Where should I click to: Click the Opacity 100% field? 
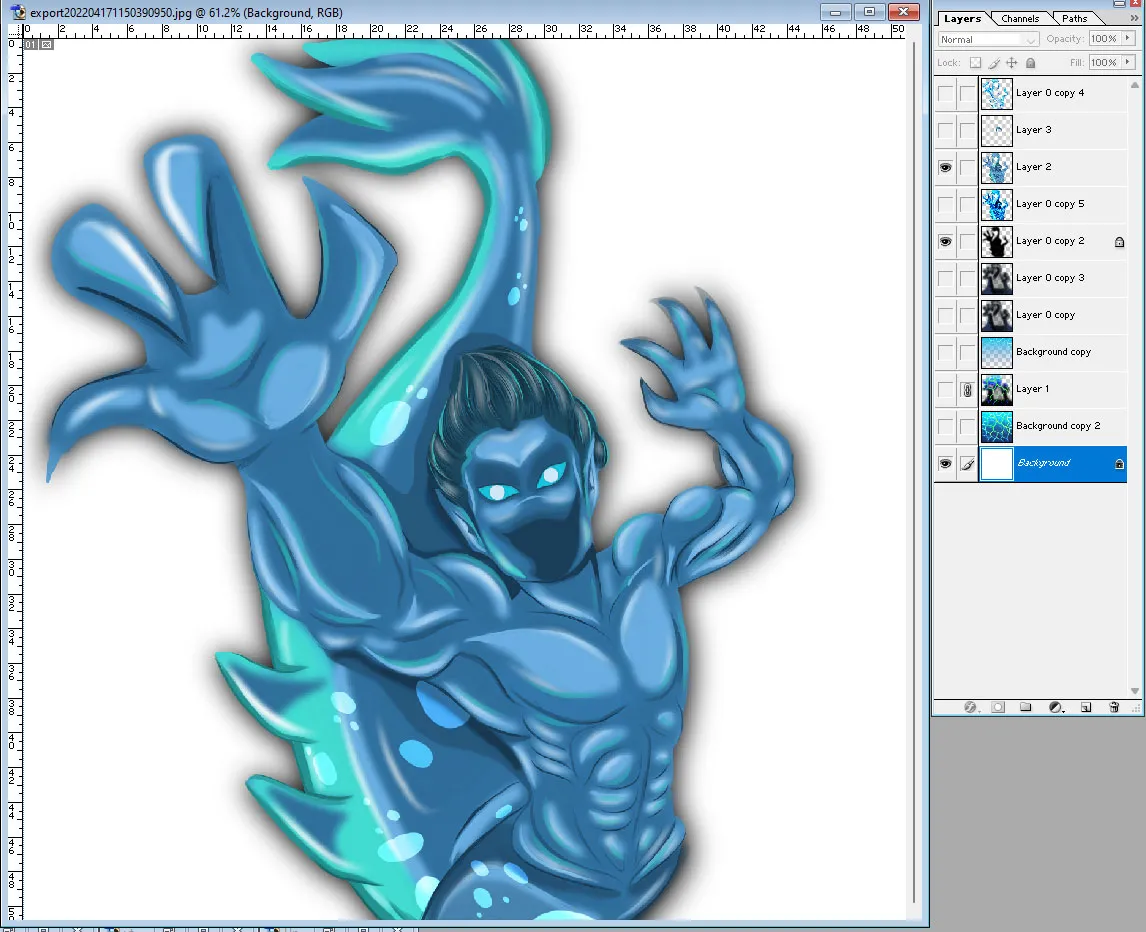coord(1104,39)
